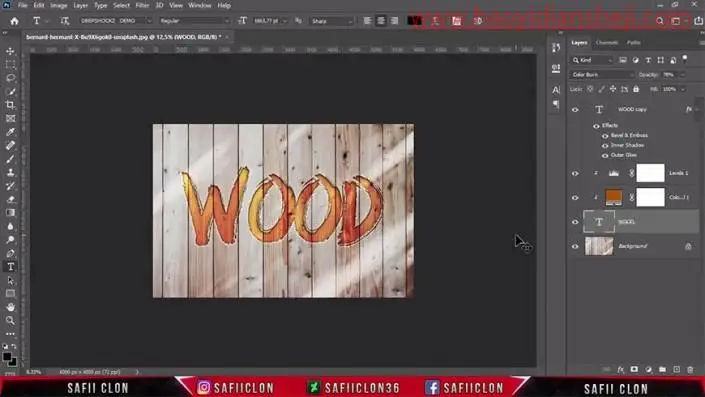Click the foreground color swatch
The width and height of the screenshot is (705, 397).
tap(7, 357)
